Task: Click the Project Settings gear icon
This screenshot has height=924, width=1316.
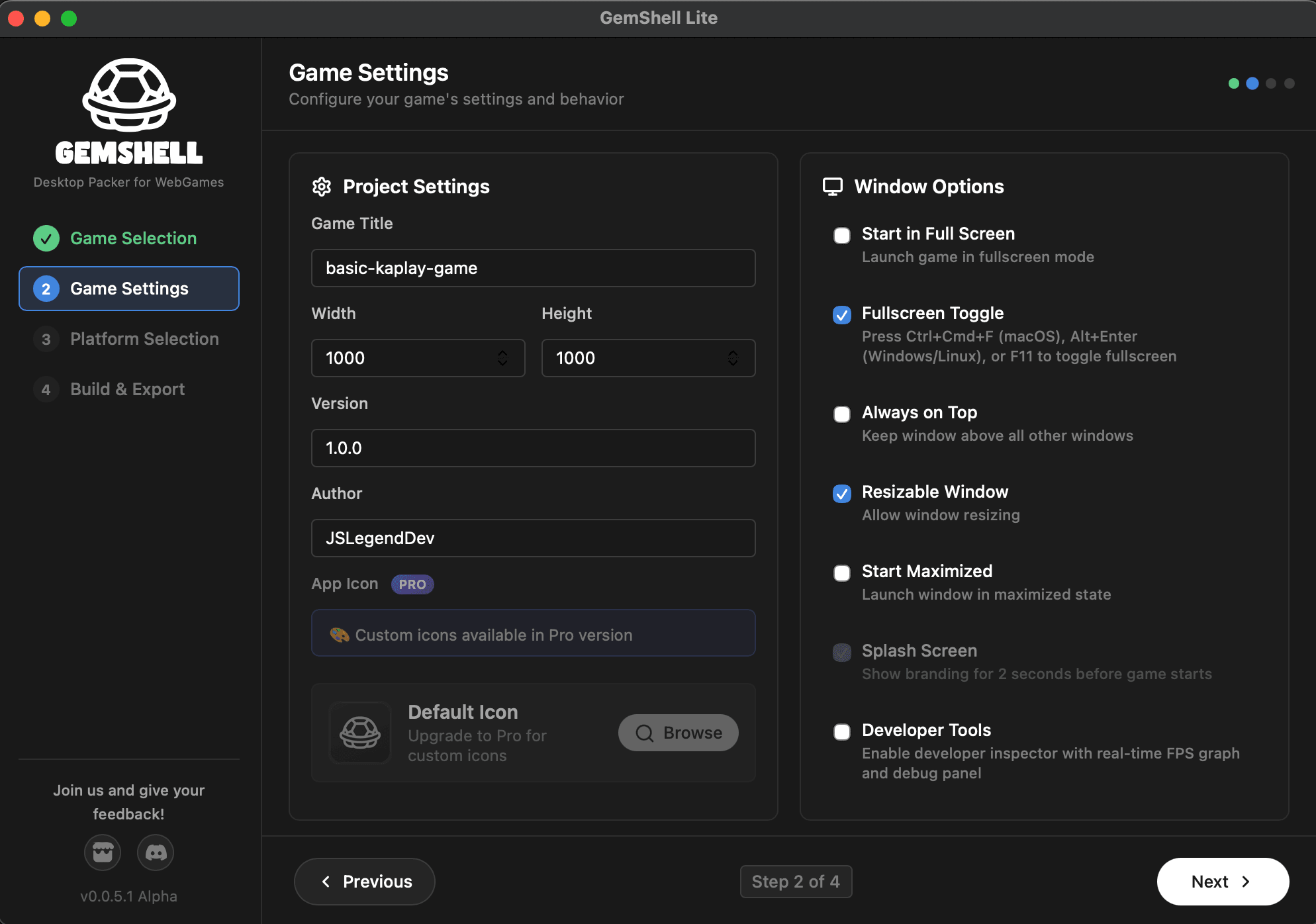Action: pyautogui.click(x=322, y=187)
